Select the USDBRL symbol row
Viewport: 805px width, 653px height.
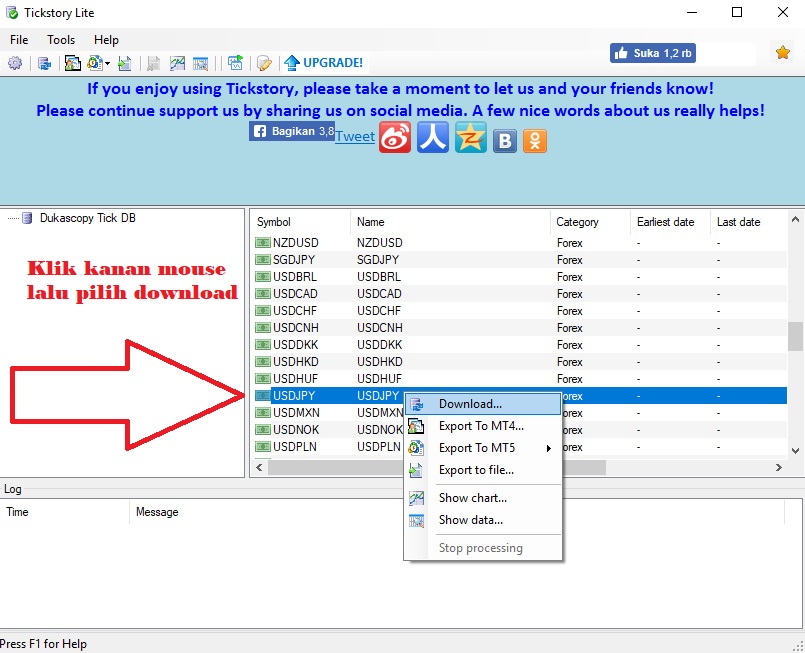coord(520,277)
